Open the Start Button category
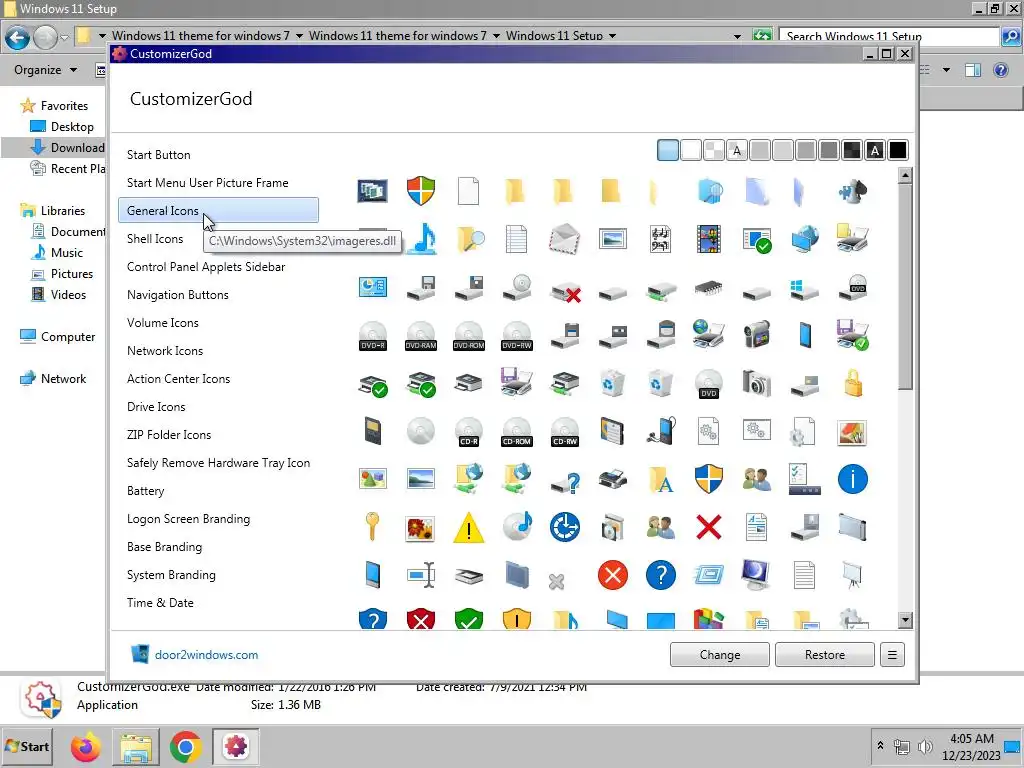This screenshot has height=768, width=1024. point(159,155)
